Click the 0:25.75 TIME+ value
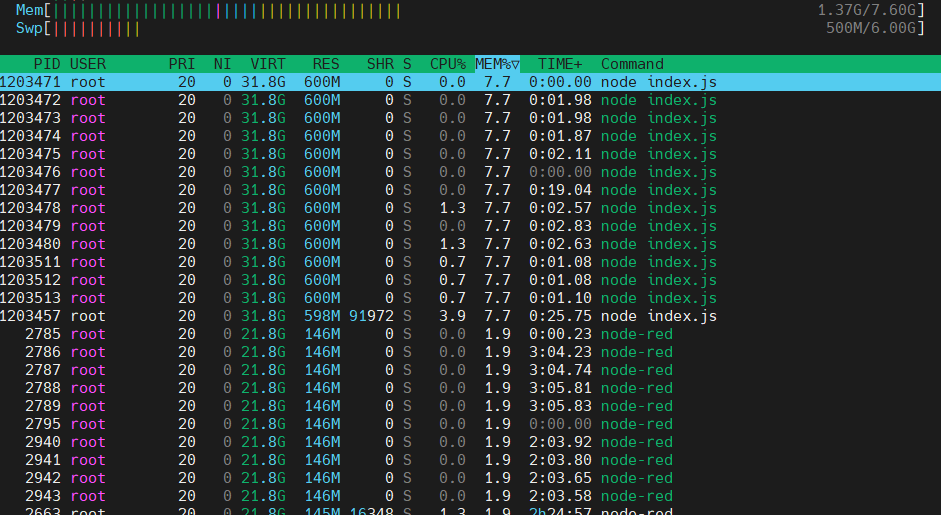The height and width of the screenshot is (515, 941). (x=560, y=316)
